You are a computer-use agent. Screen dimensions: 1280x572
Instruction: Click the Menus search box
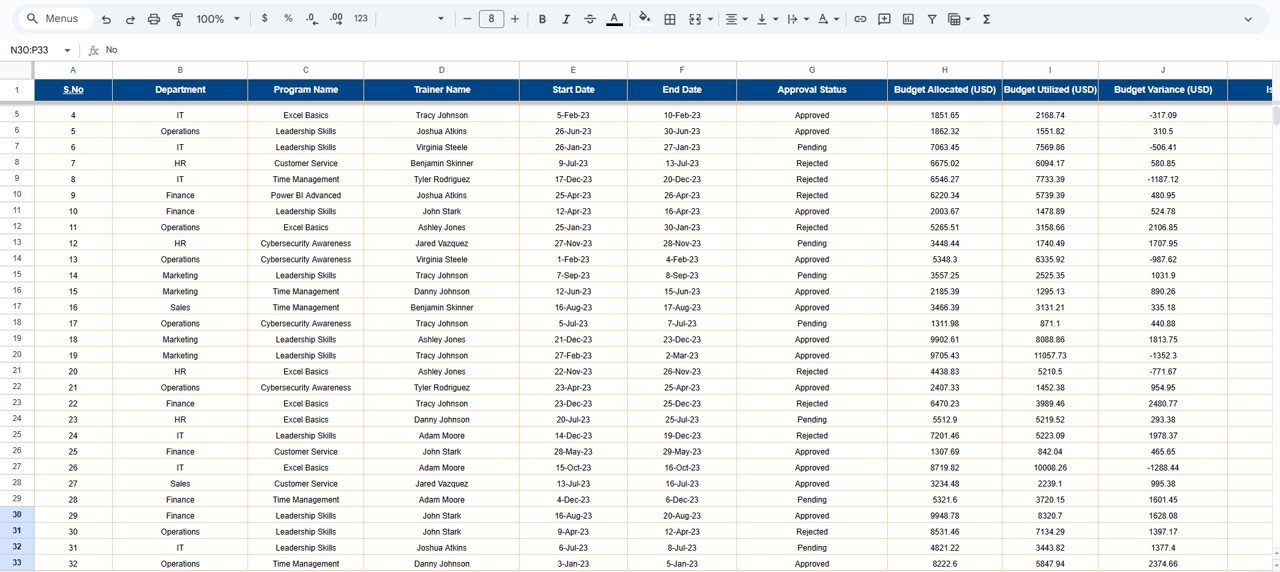[x=55, y=19]
